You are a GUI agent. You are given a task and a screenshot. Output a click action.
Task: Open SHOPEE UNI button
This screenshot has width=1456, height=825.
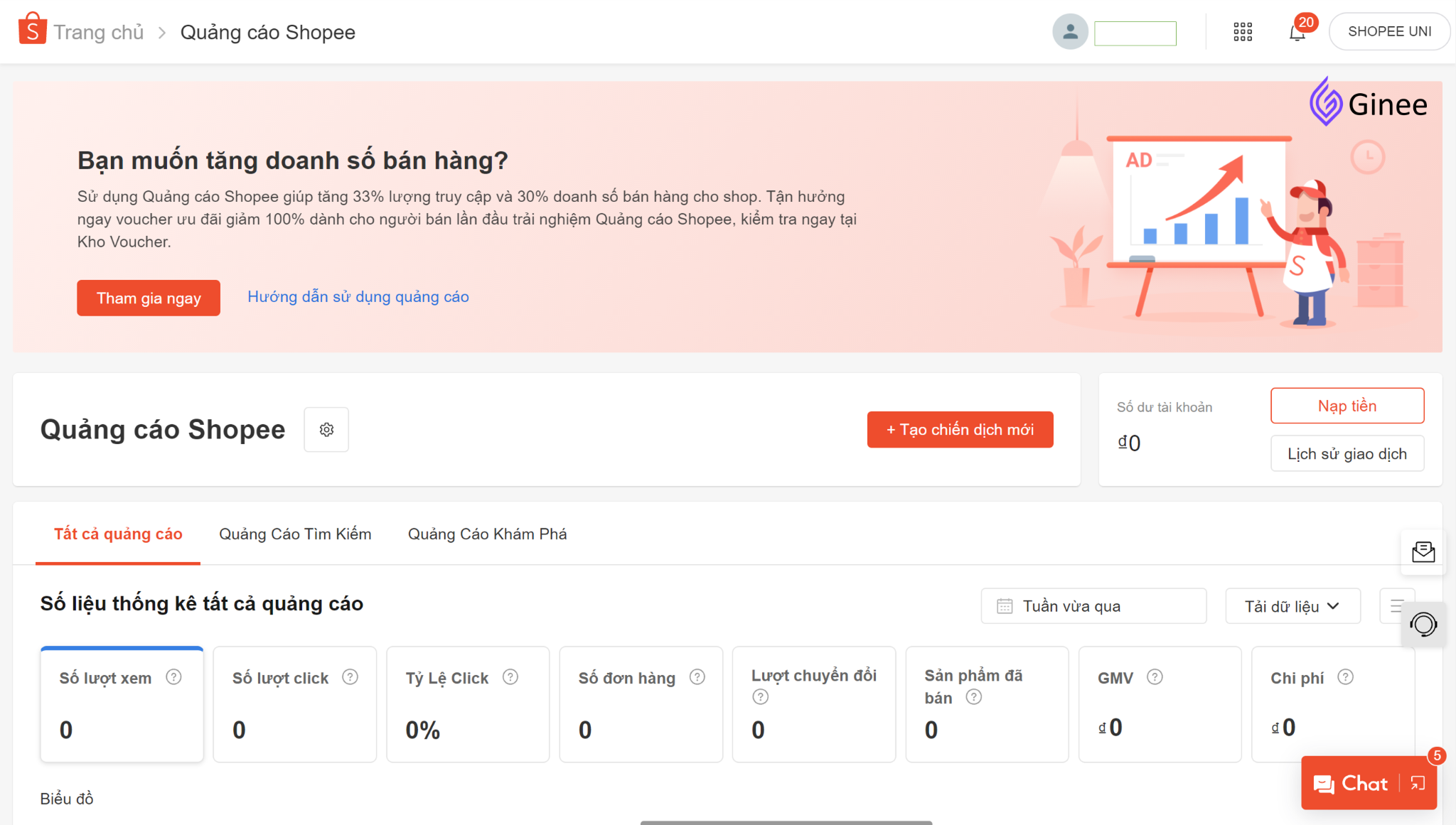click(x=1389, y=32)
